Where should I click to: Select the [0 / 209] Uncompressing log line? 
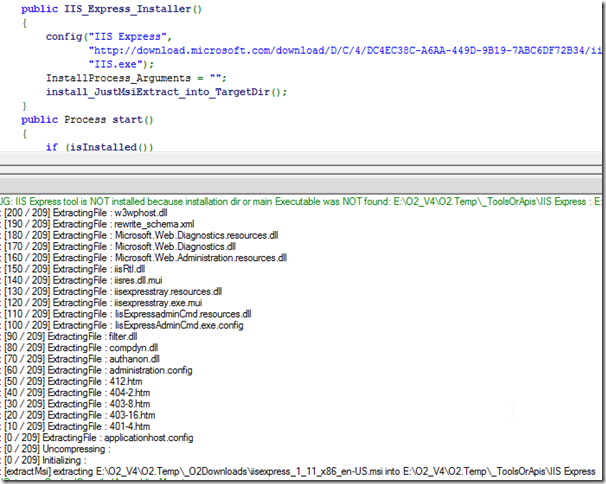coord(57,448)
